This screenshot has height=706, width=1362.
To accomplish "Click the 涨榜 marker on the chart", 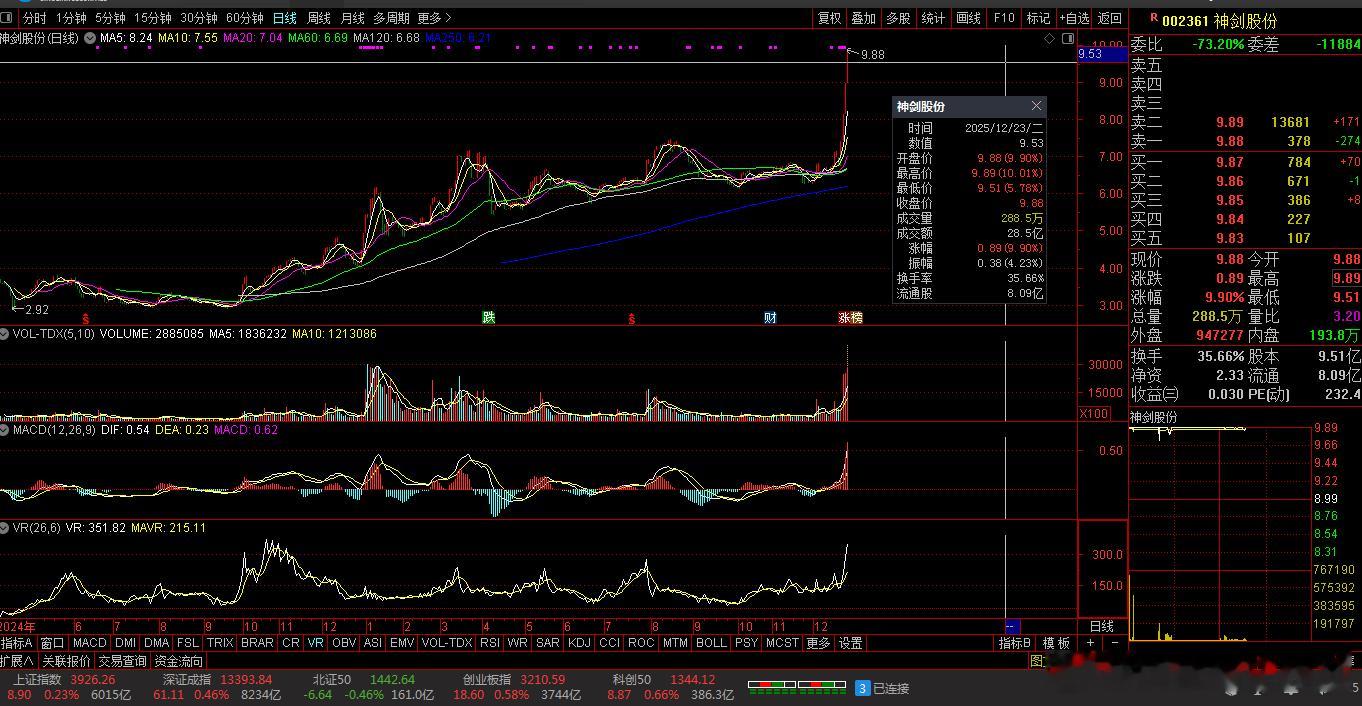I will click(x=850, y=318).
